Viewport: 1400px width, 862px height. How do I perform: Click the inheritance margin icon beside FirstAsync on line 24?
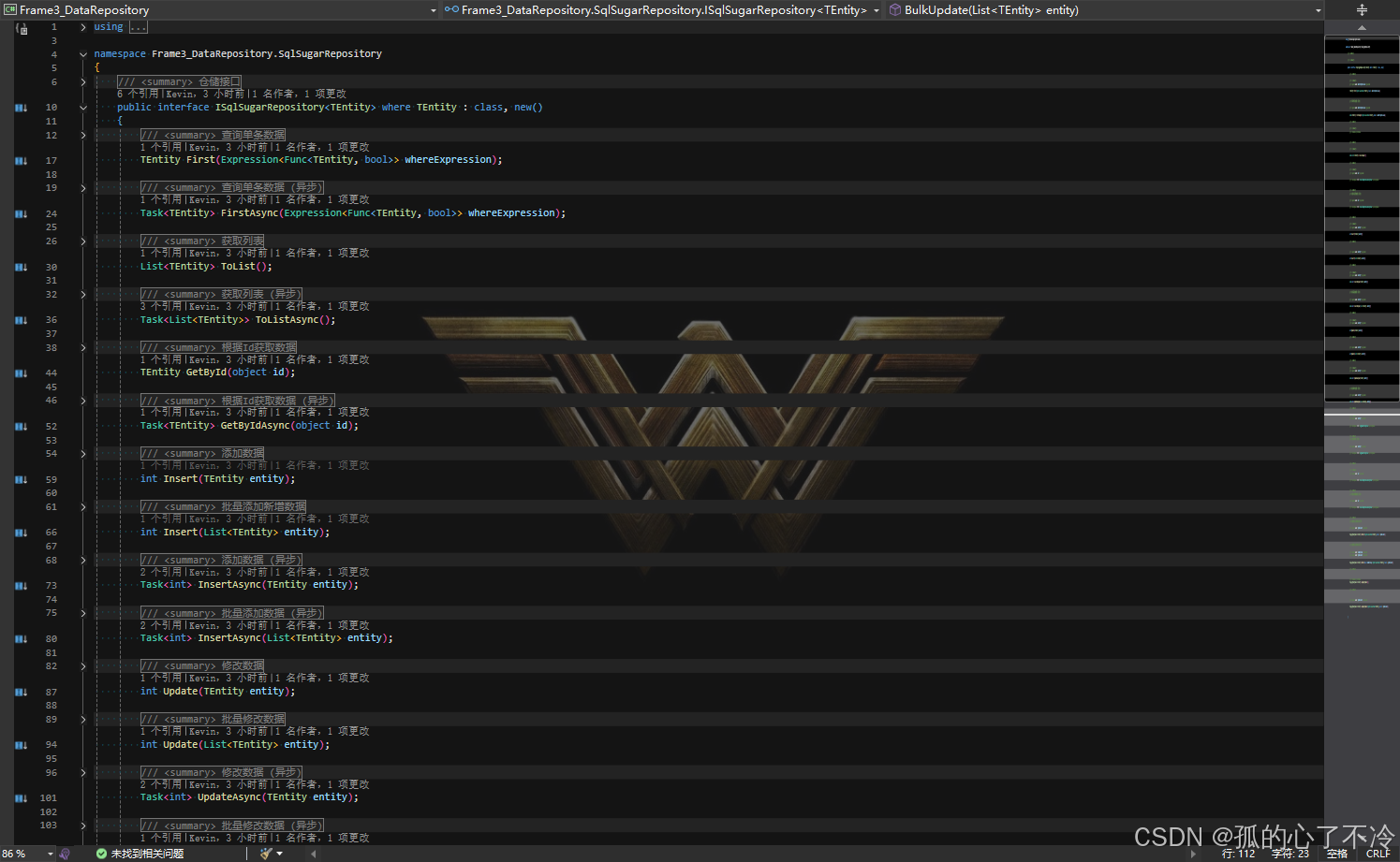21,214
